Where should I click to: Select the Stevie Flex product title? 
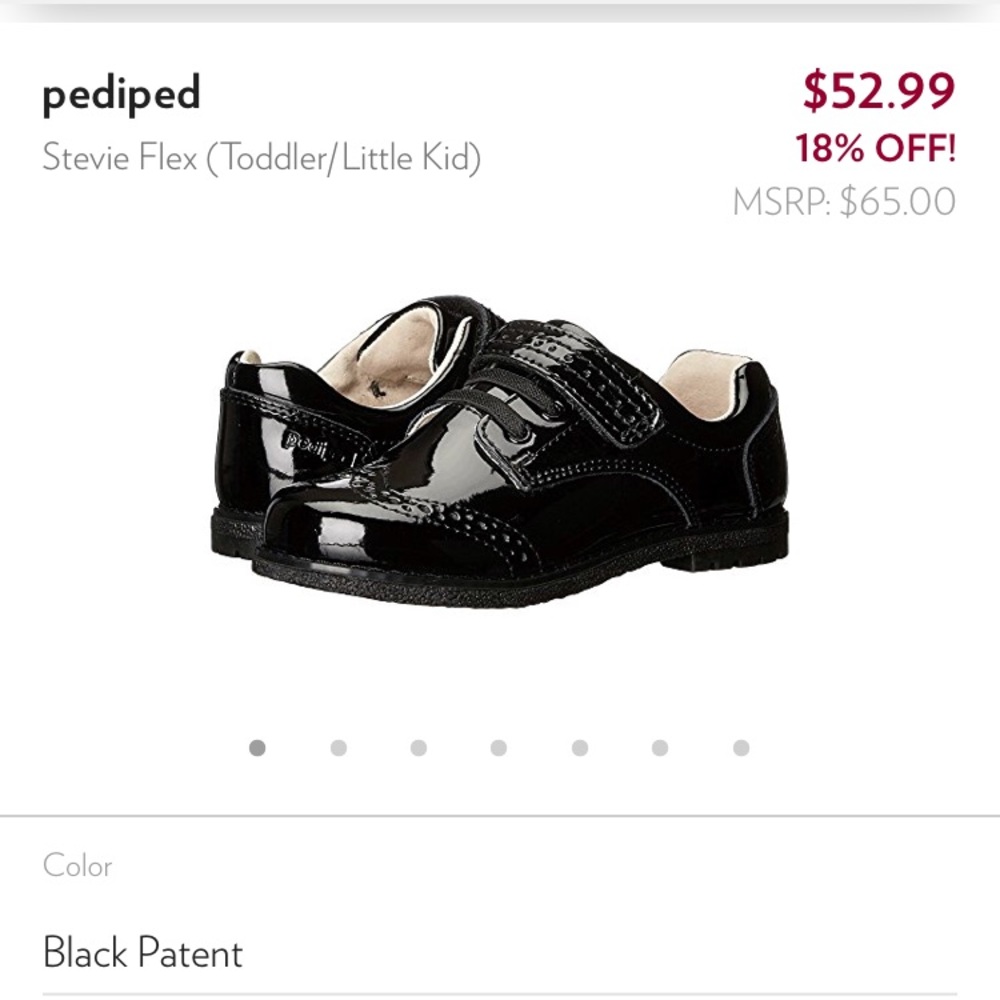pyautogui.click(x=262, y=157)
